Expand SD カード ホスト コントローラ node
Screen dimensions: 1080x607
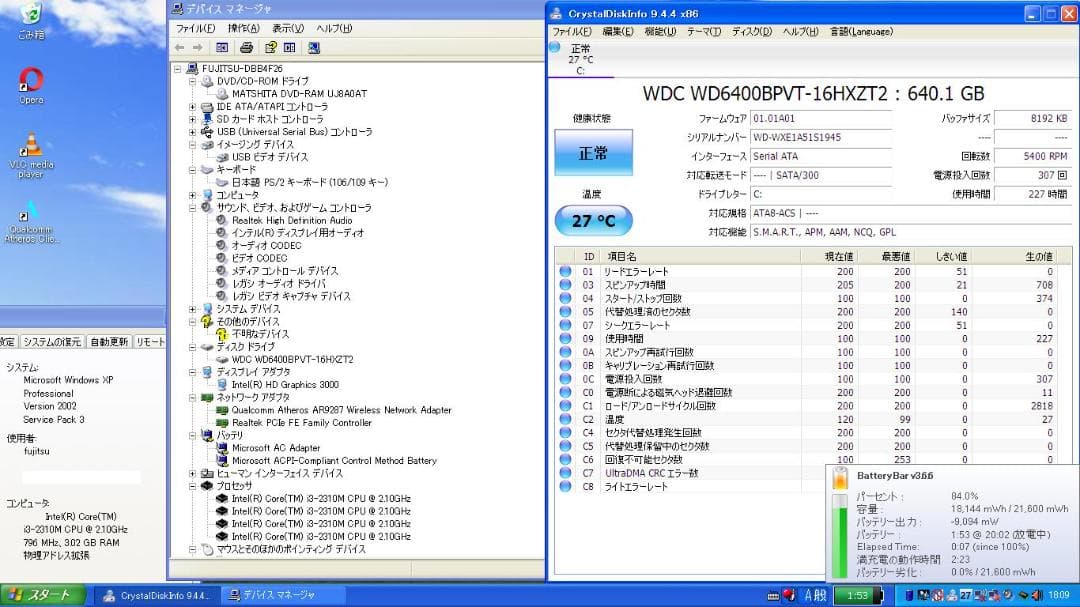pos(193,119)
